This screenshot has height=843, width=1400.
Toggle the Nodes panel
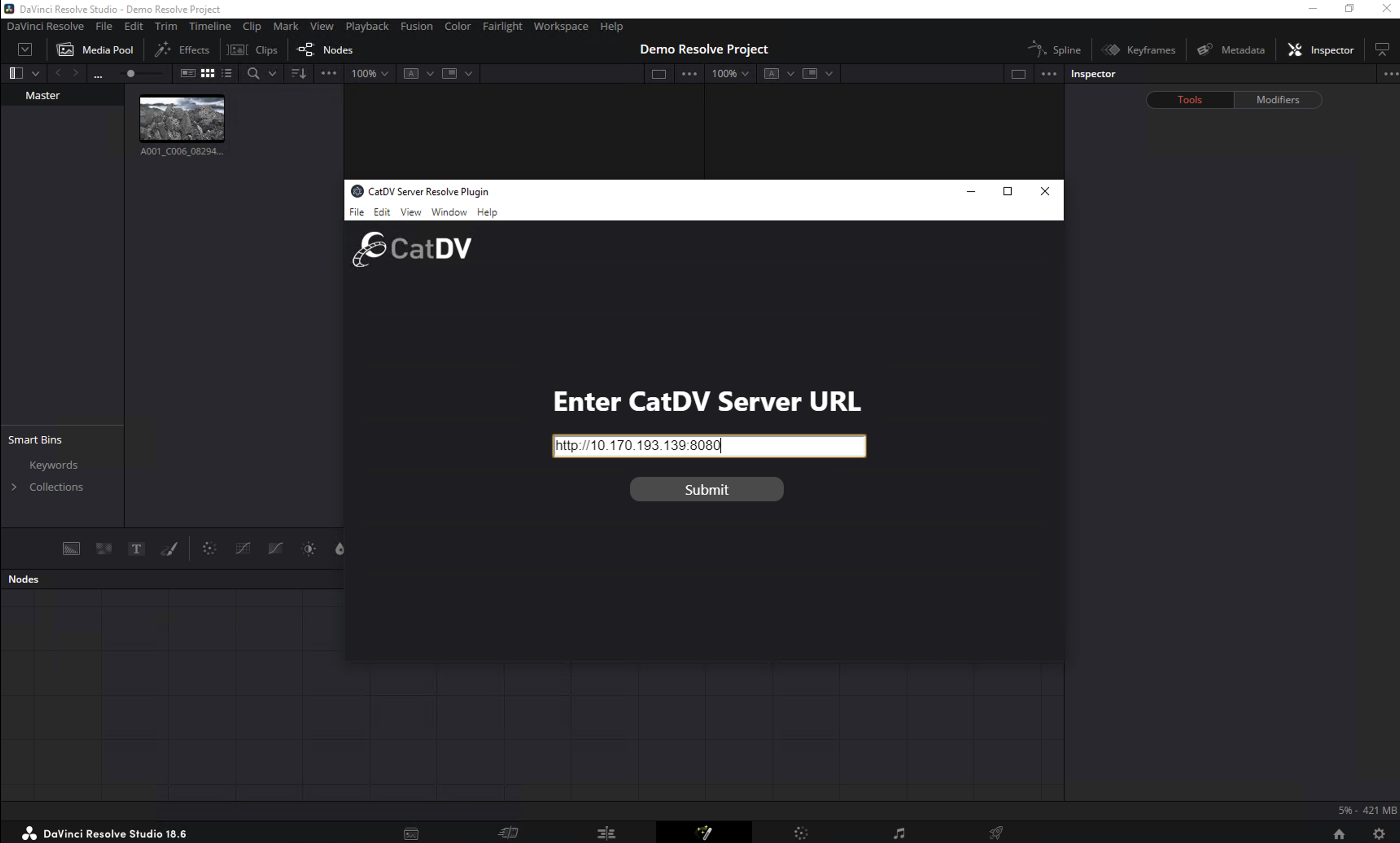point(325,49)
